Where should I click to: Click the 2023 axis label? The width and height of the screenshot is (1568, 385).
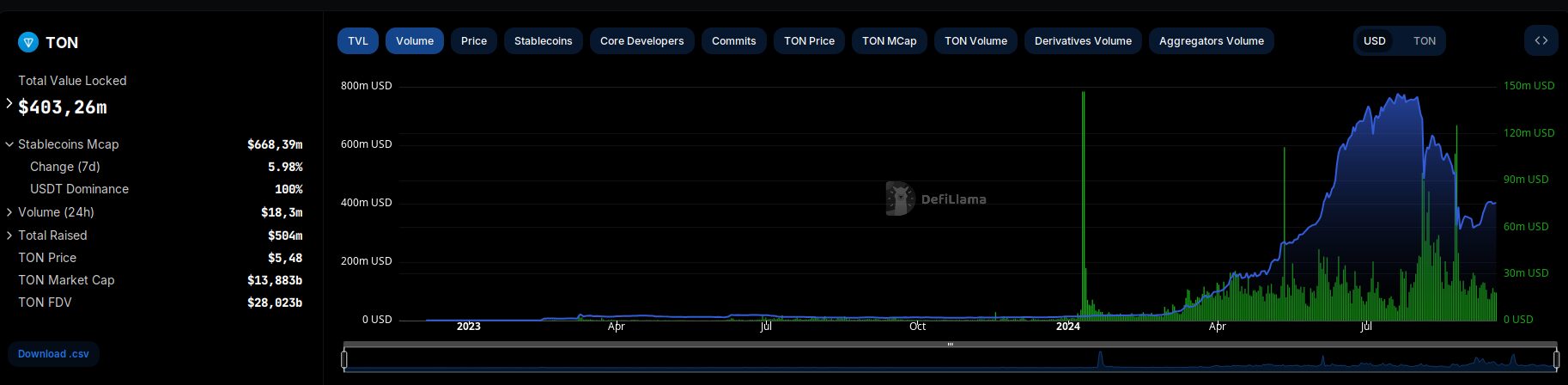coord(469,327)
